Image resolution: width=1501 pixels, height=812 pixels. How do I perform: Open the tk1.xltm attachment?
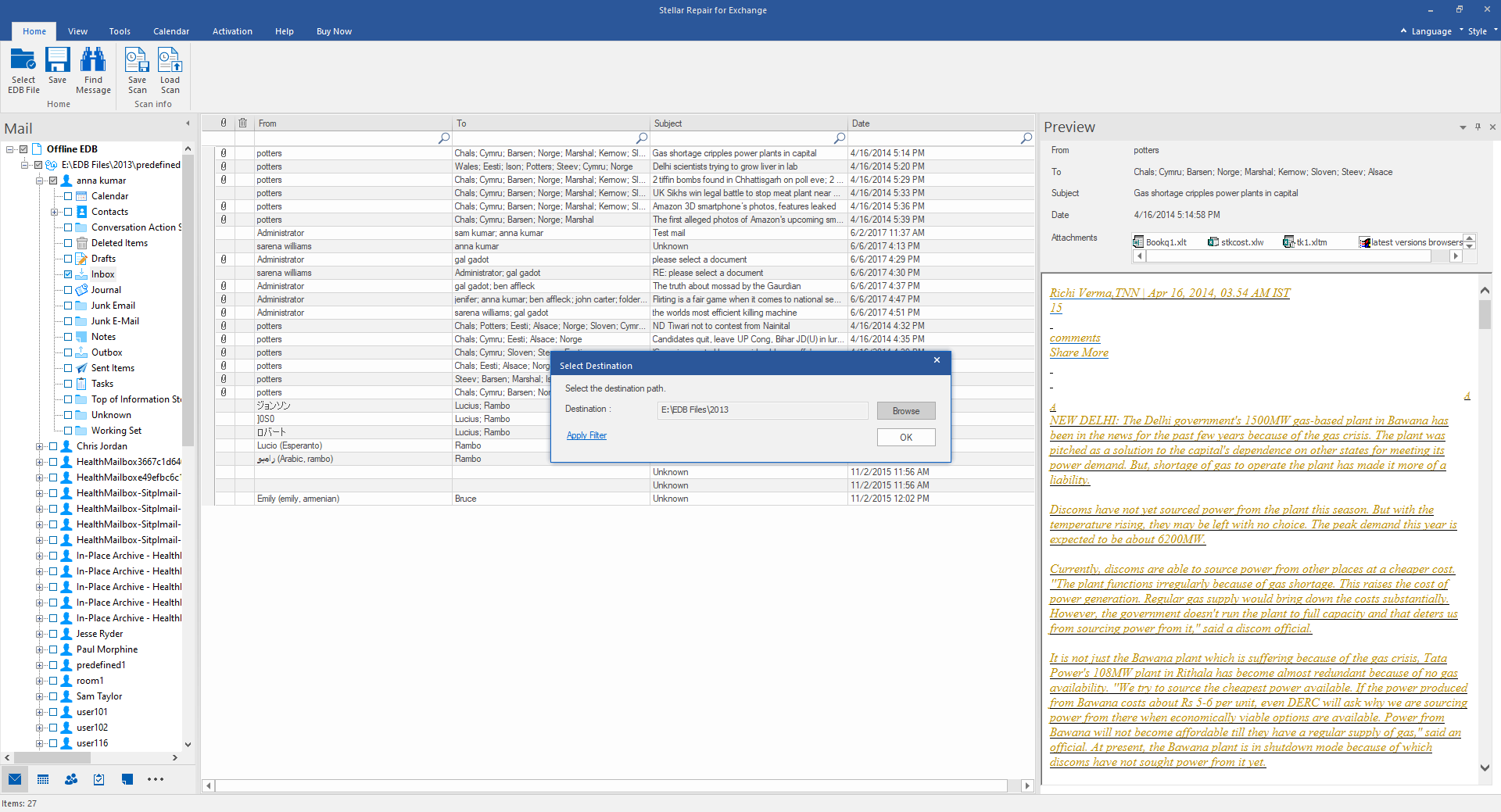1305,242
